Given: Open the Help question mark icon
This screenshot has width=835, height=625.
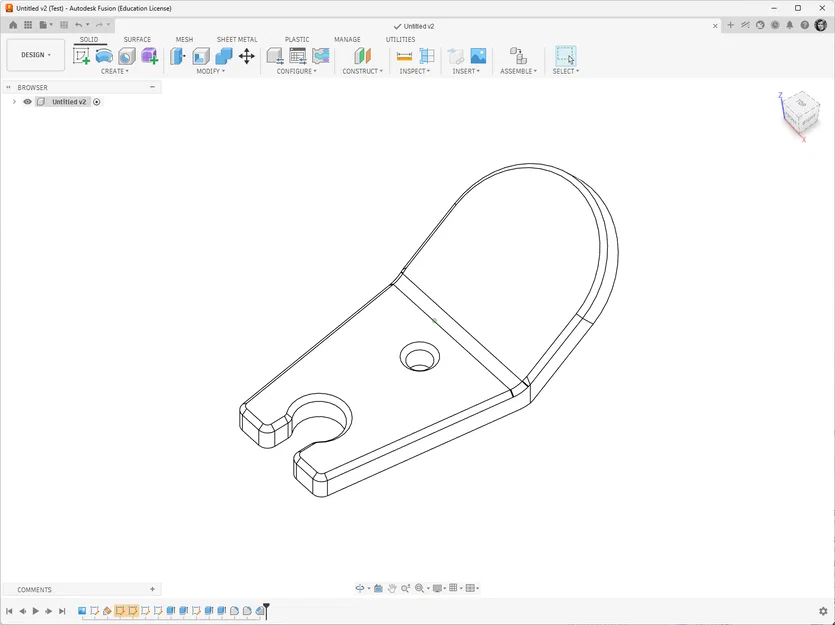Looking at the screenshot, I should coord(805,25).
